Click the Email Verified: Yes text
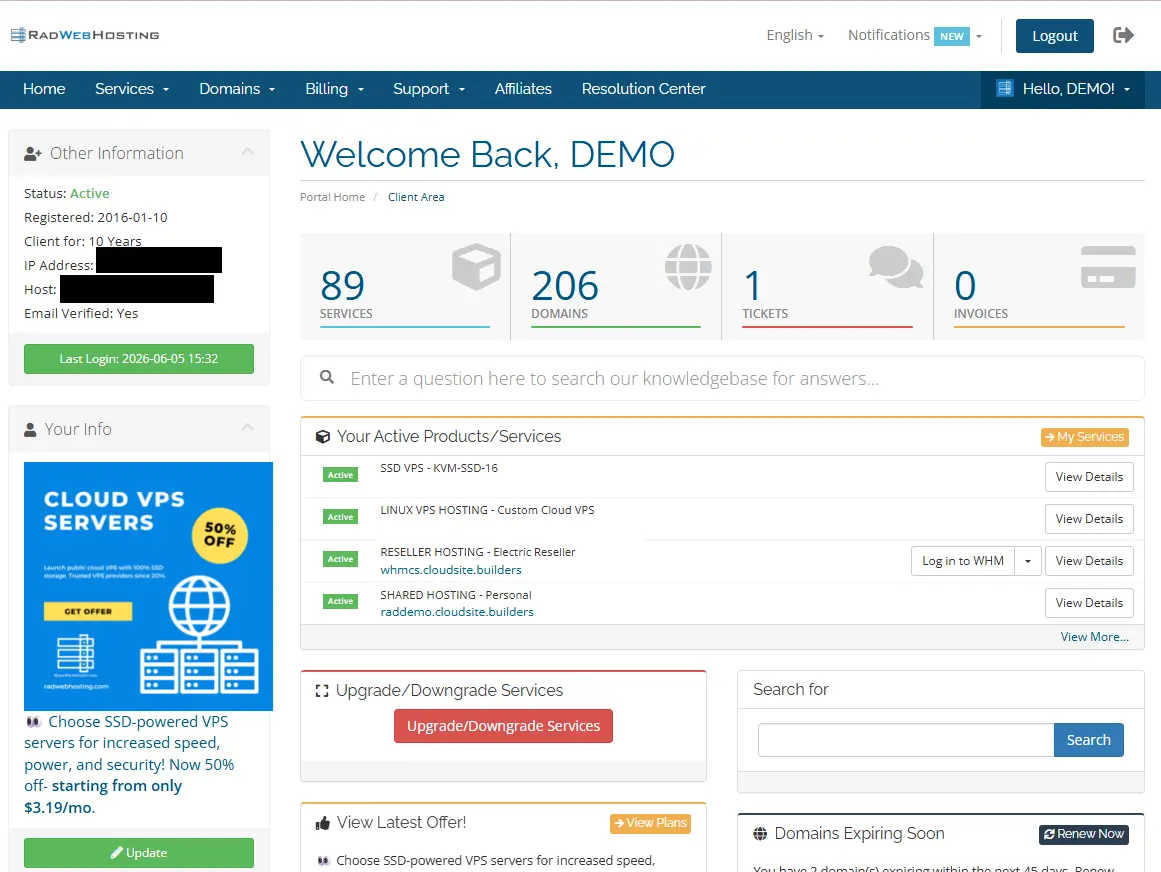This screenshot has width=1161, height=872. point(81,314)
